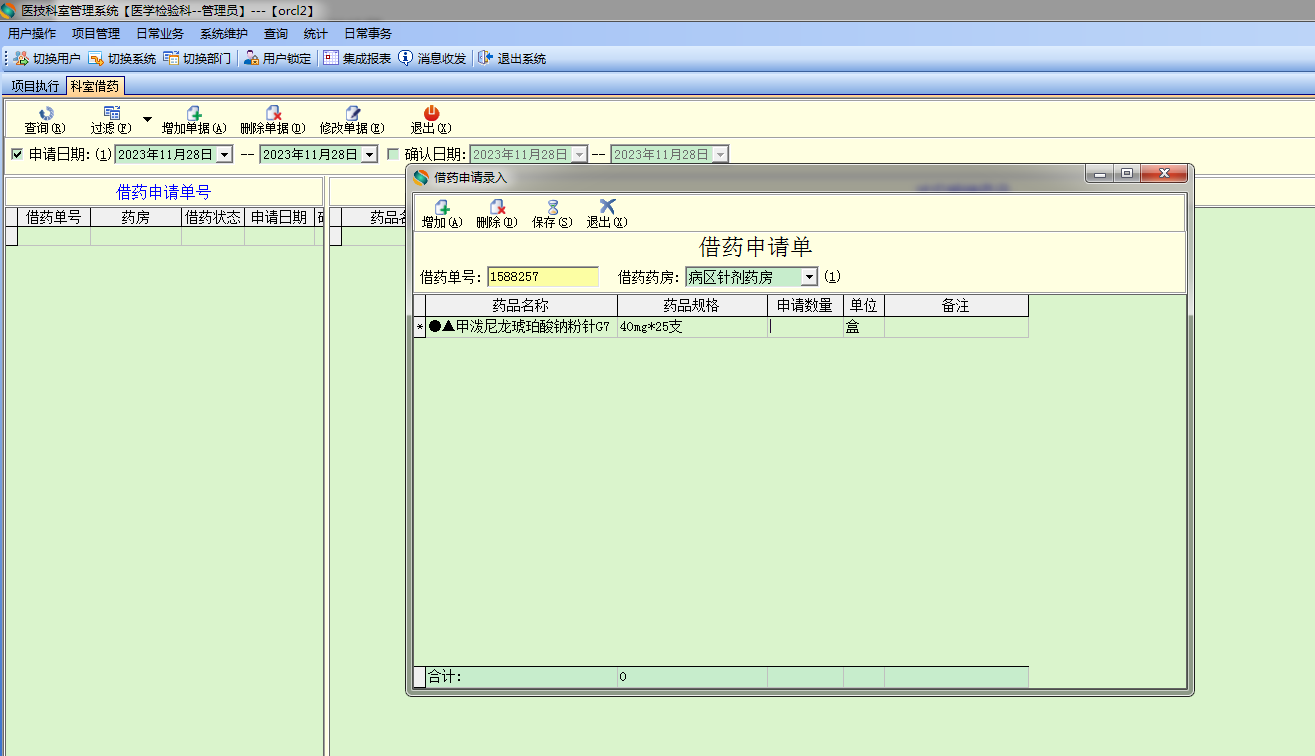Click 增加(A) in the 借药申请录入 dialog
This screenshot has height=756, width=1315.
point(442,214)
